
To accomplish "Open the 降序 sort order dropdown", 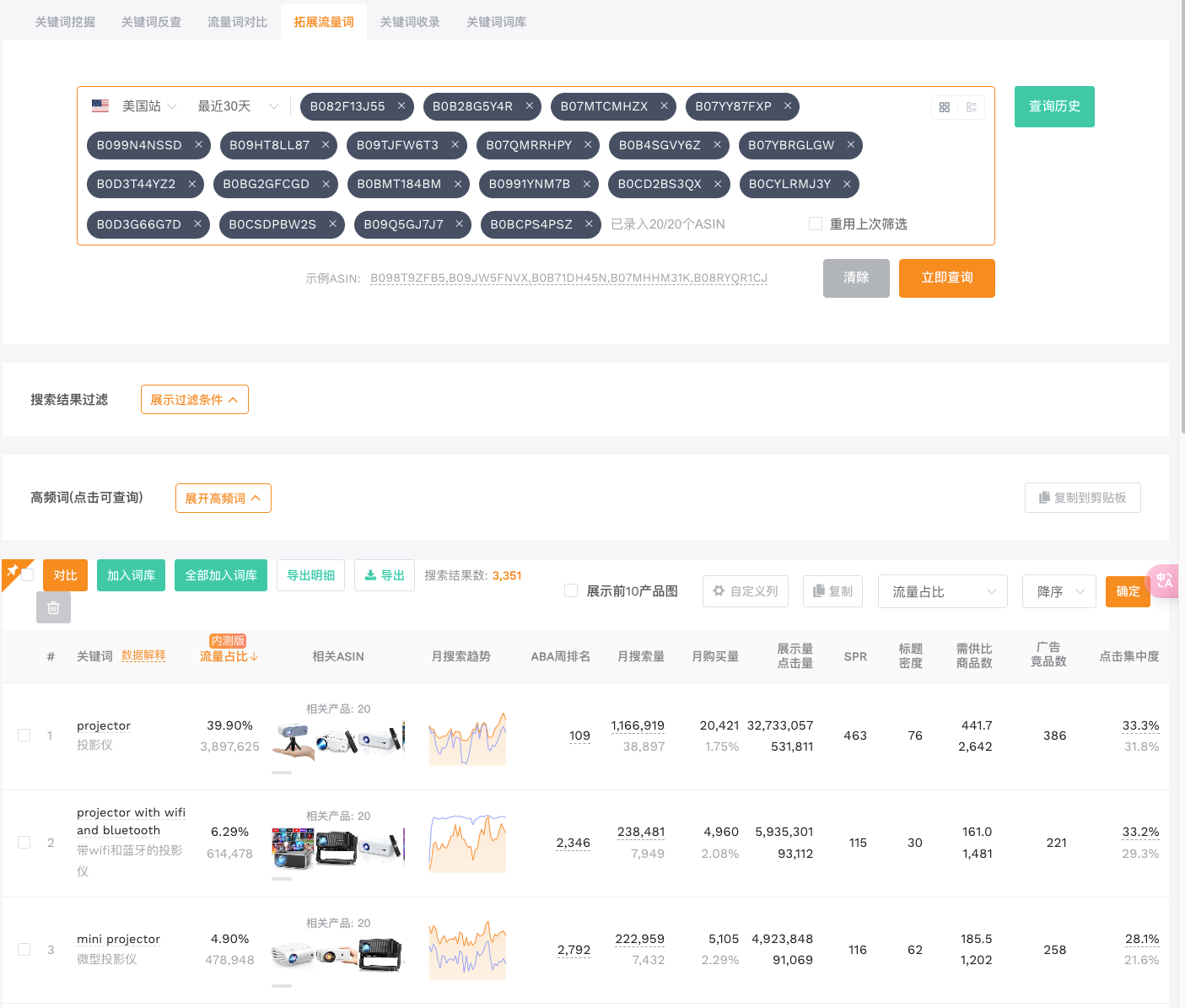I will [1059, 591].
